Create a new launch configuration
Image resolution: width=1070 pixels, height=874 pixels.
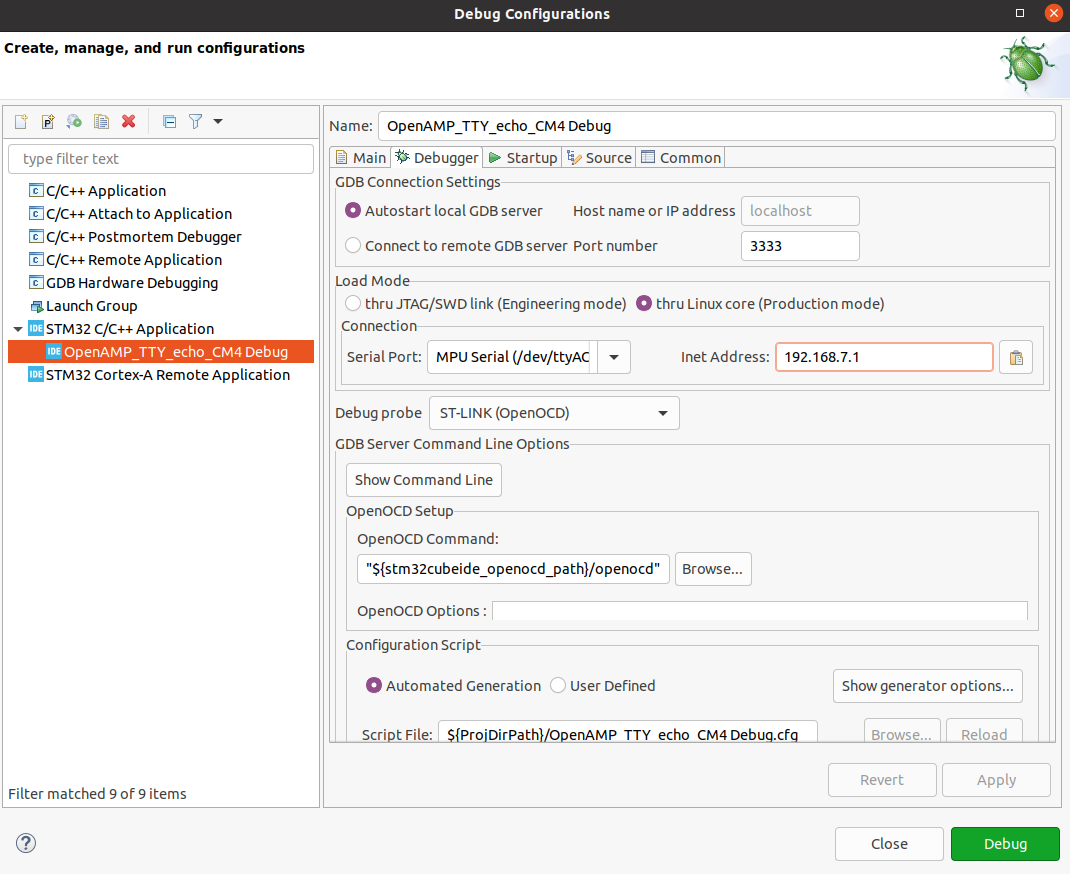point(21,121)
